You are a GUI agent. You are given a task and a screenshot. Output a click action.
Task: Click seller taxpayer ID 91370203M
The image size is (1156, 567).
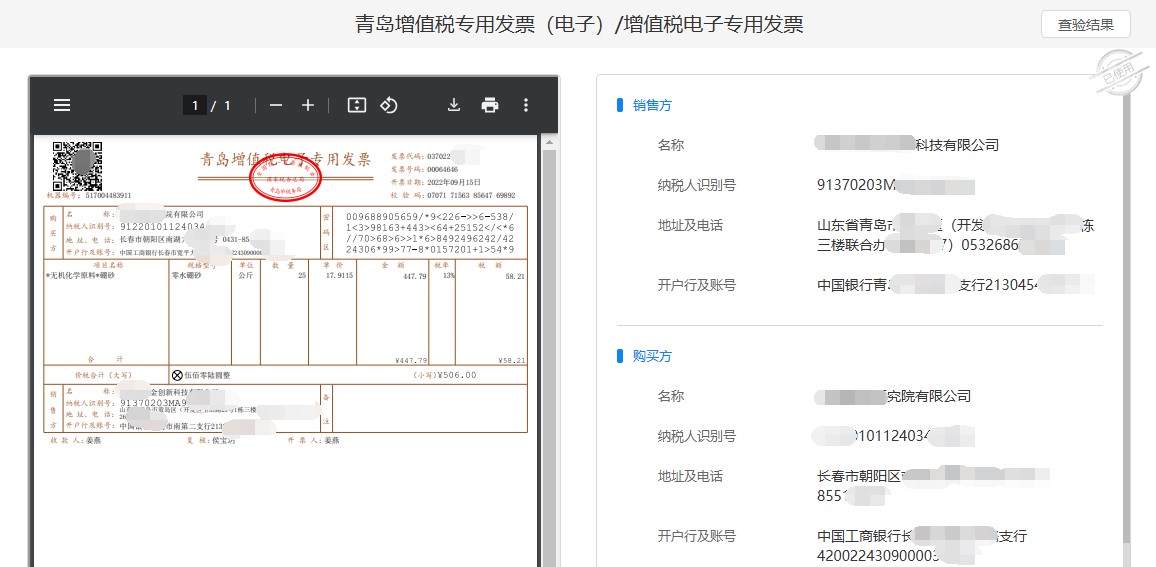point(856,185)
